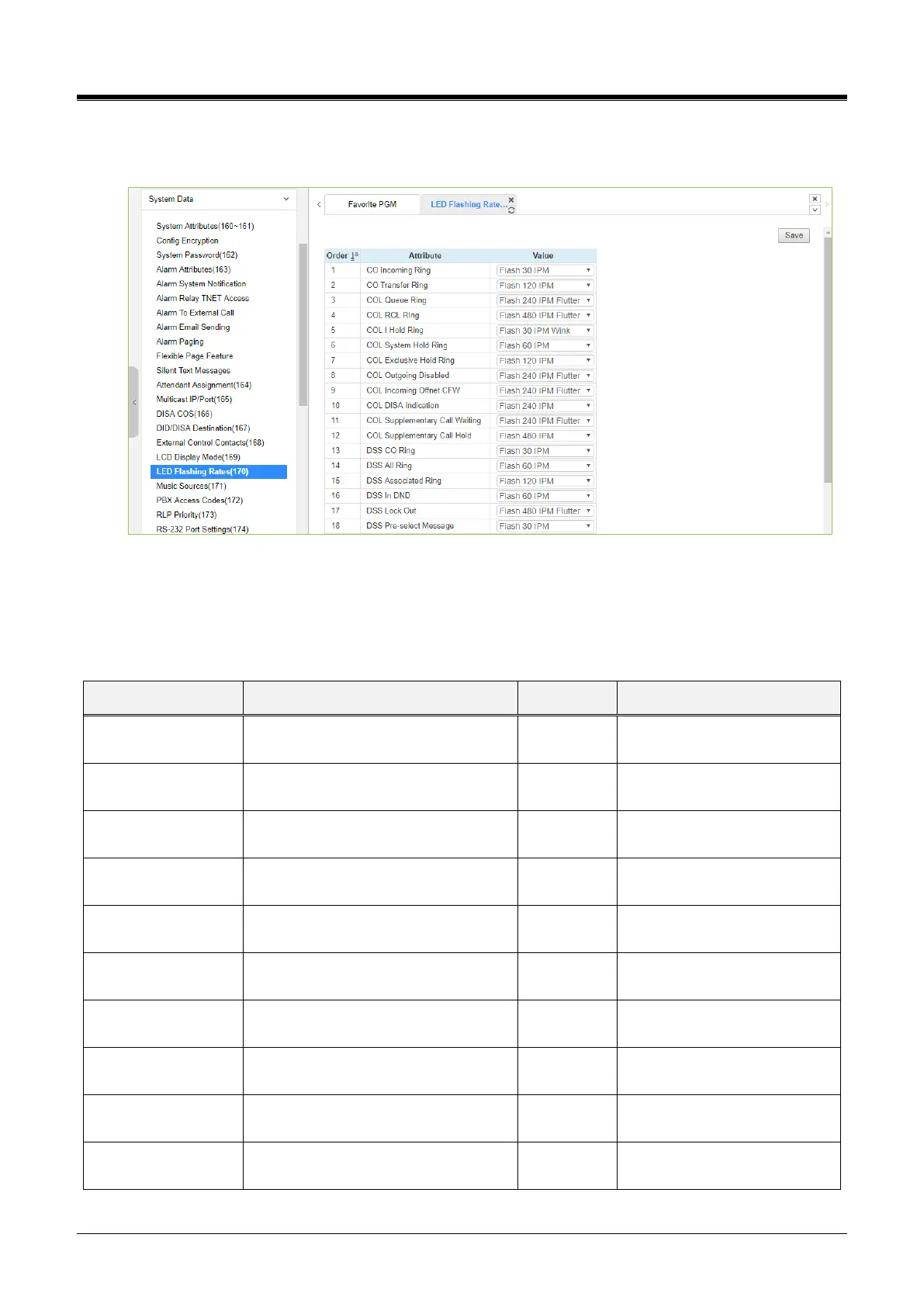The height and width of the screenshot is (1307, 924).
Task: Open LCD Display Mode(169)
Action: (198, 457)
